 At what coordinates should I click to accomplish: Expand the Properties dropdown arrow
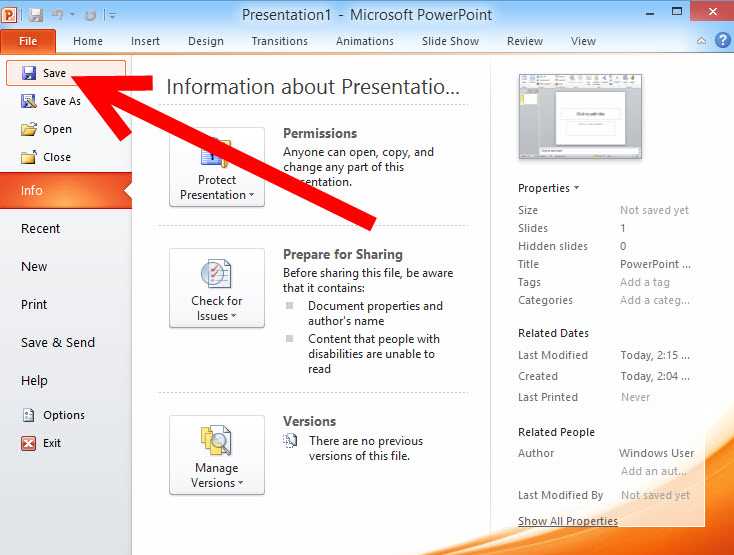tap(577, 188)
